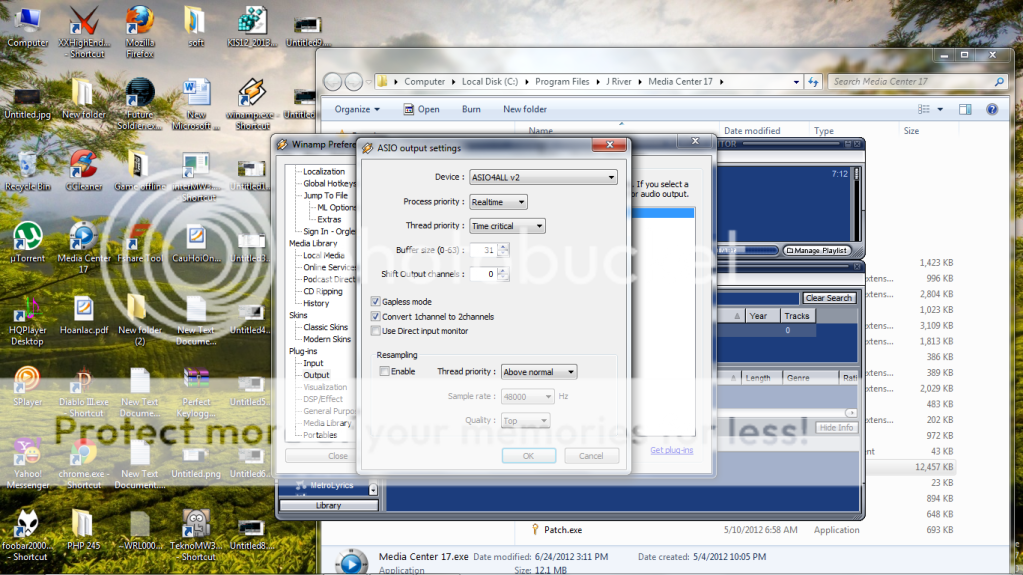Launch µTorrent desktop icon
Screen dimensions: 1023x575
[27, 241]
